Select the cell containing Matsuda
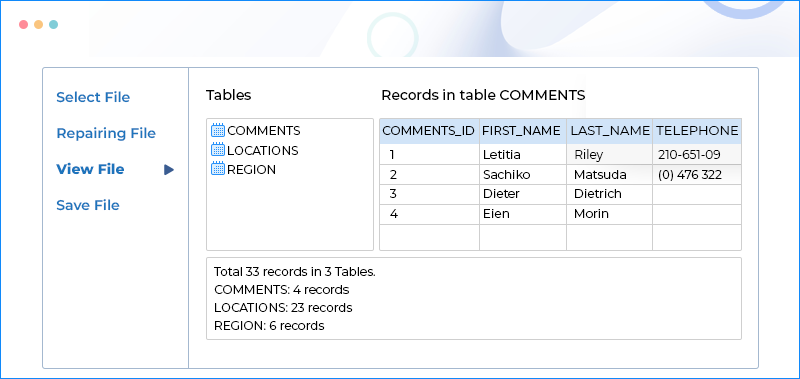Screen dimensions: 800x379 [x=610, y=174]
